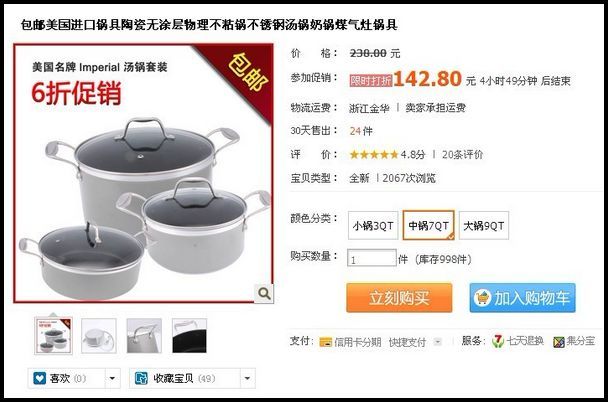Click the 包邮 red corner ribbon

[241, 78]
